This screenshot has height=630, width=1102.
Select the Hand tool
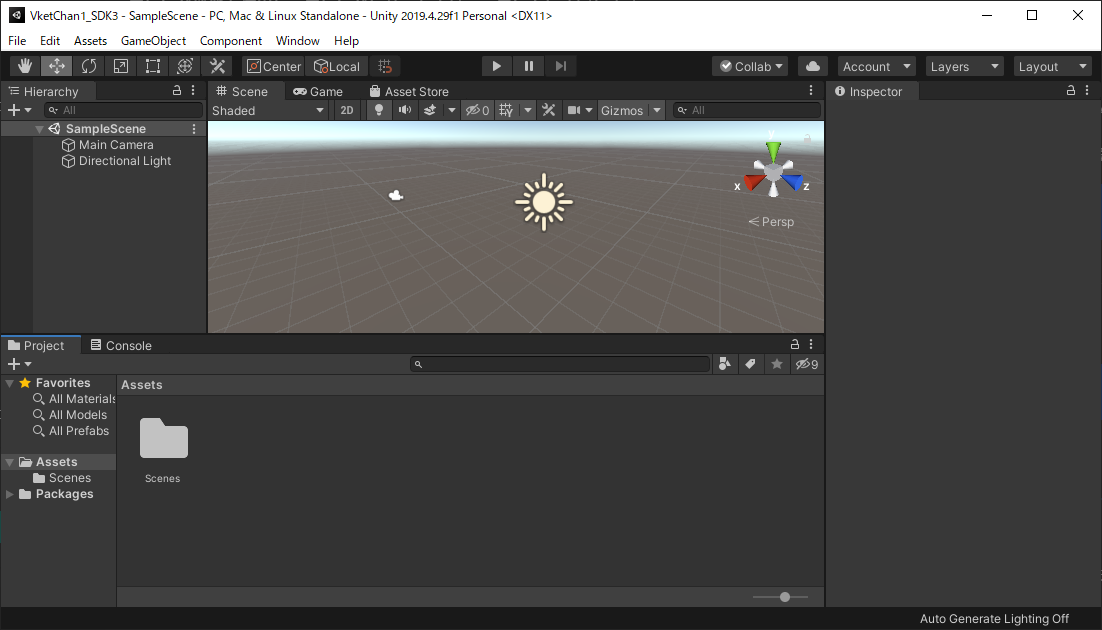[24, 65]
